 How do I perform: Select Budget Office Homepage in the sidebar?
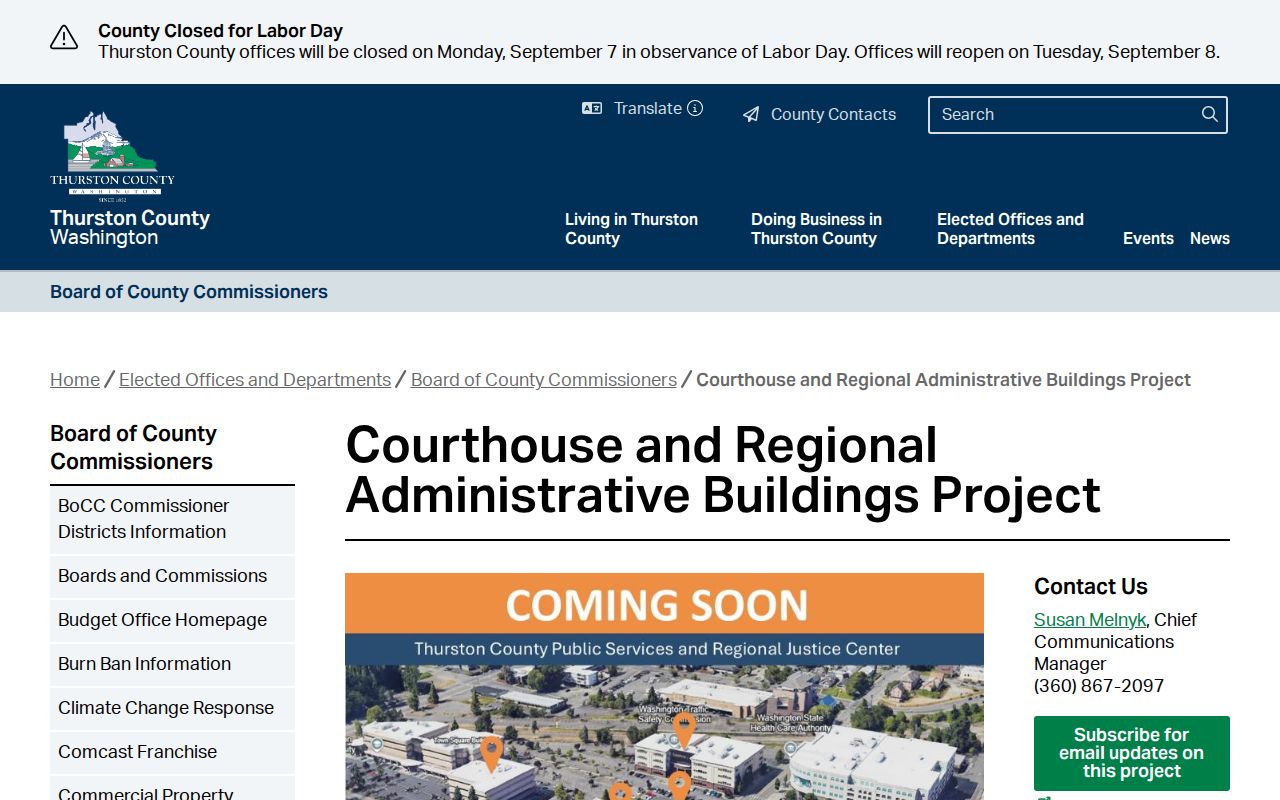[x=172, y=620]
